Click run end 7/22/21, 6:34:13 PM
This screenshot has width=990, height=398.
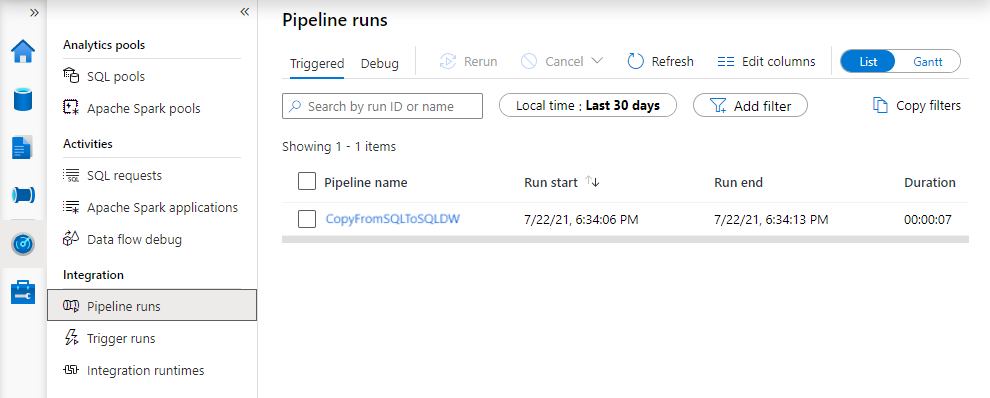[x=771, y=220]
